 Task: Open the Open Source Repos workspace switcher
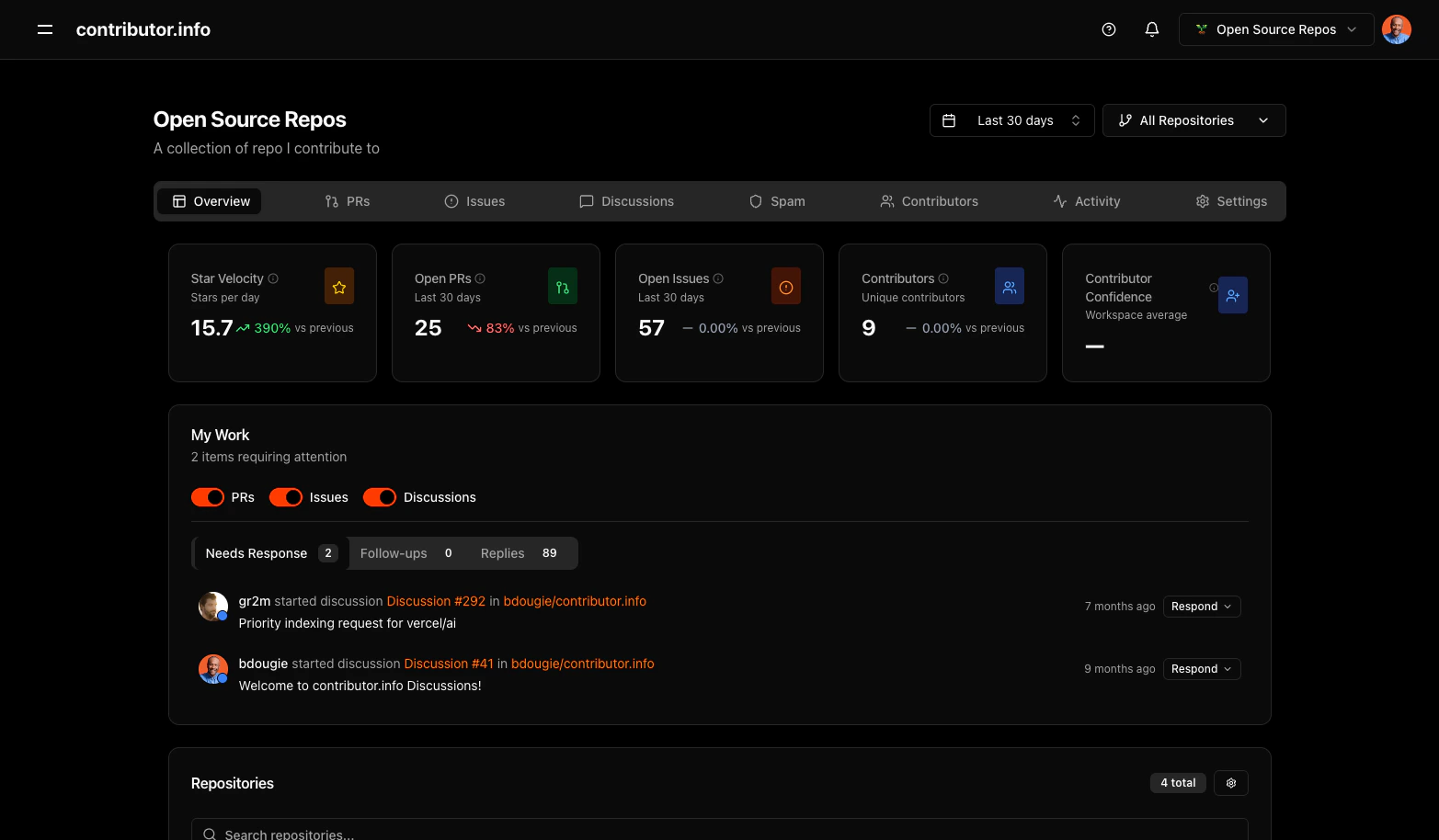pyautogui.click(x=1275, y=28)
